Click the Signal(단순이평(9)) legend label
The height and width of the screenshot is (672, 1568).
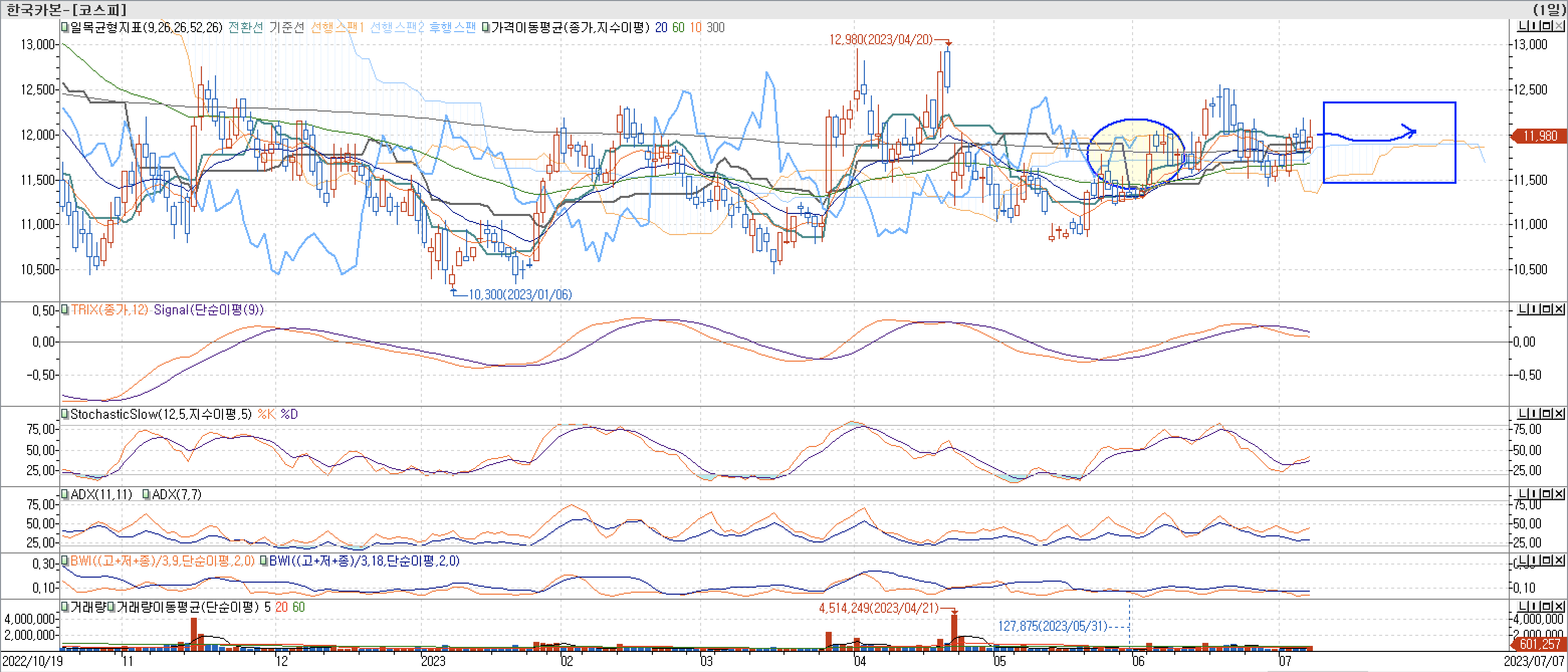point(208,310)
